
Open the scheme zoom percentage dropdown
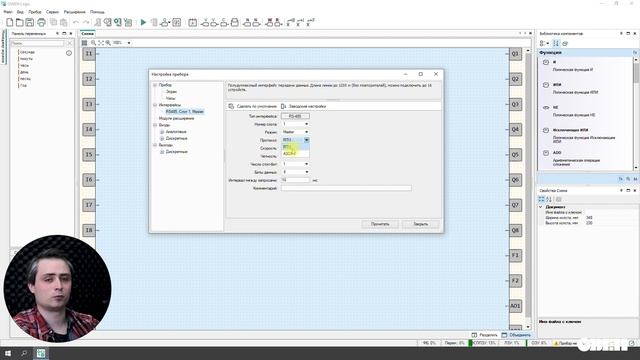click(129, 43)
